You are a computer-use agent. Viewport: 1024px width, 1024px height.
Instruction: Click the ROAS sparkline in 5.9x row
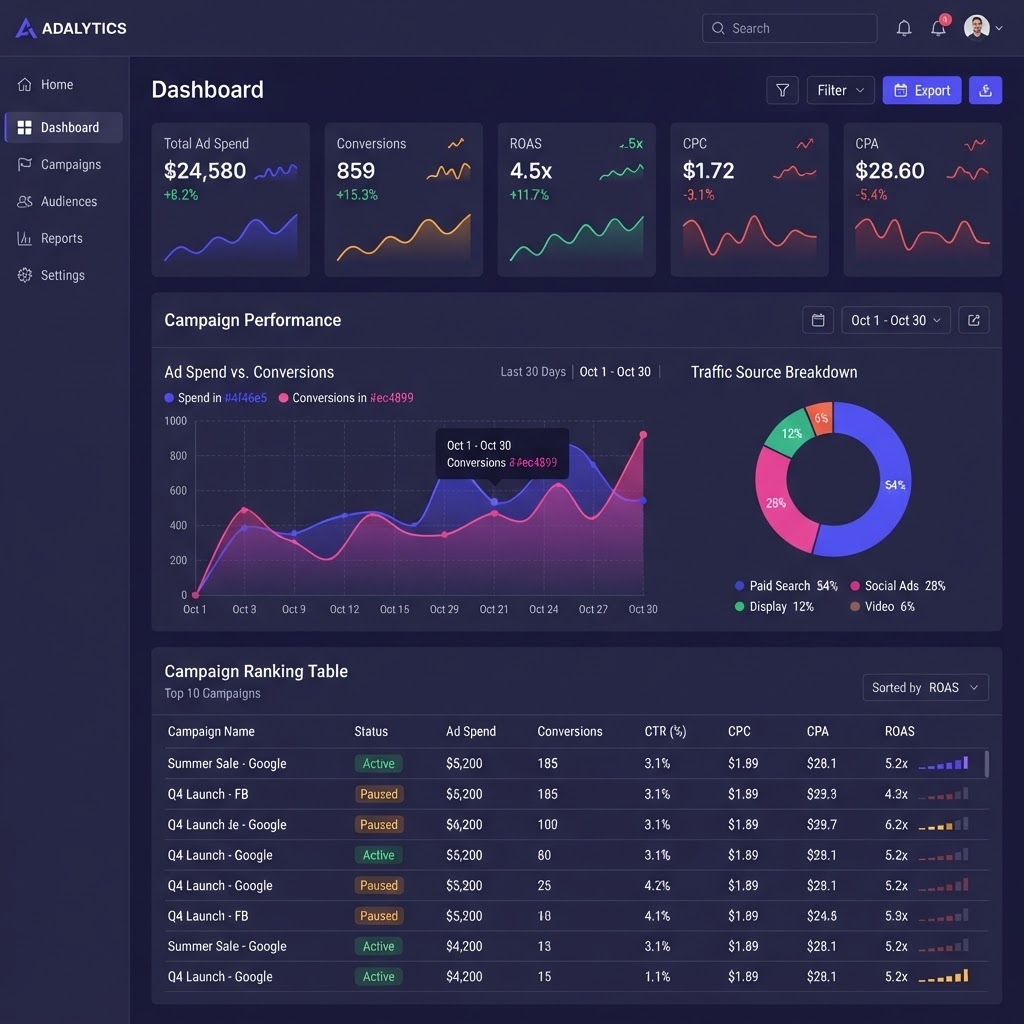pos(943,916)
